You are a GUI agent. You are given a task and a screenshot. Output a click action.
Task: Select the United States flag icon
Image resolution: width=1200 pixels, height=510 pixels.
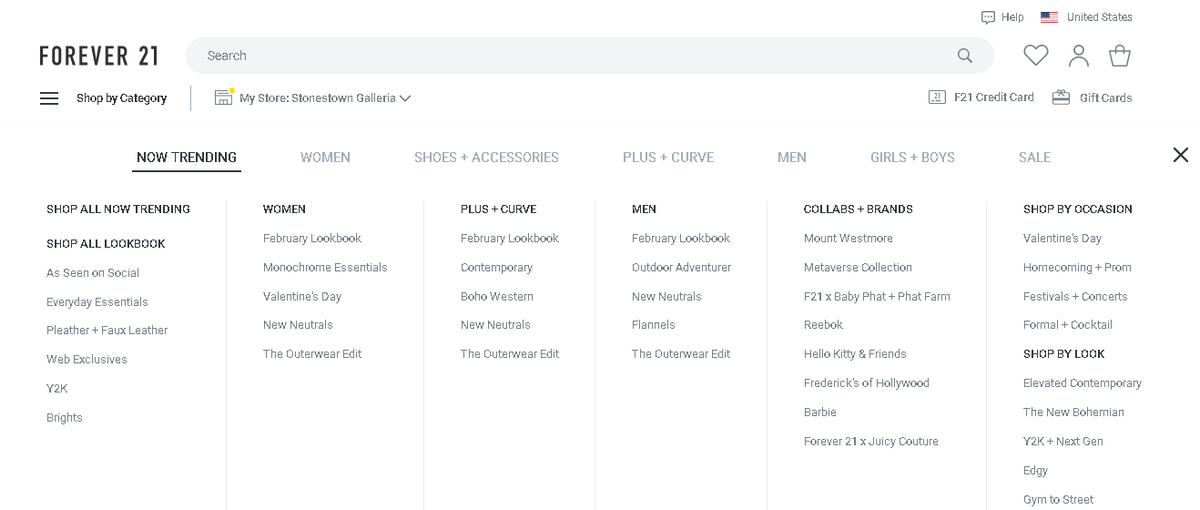[1049, 17]
